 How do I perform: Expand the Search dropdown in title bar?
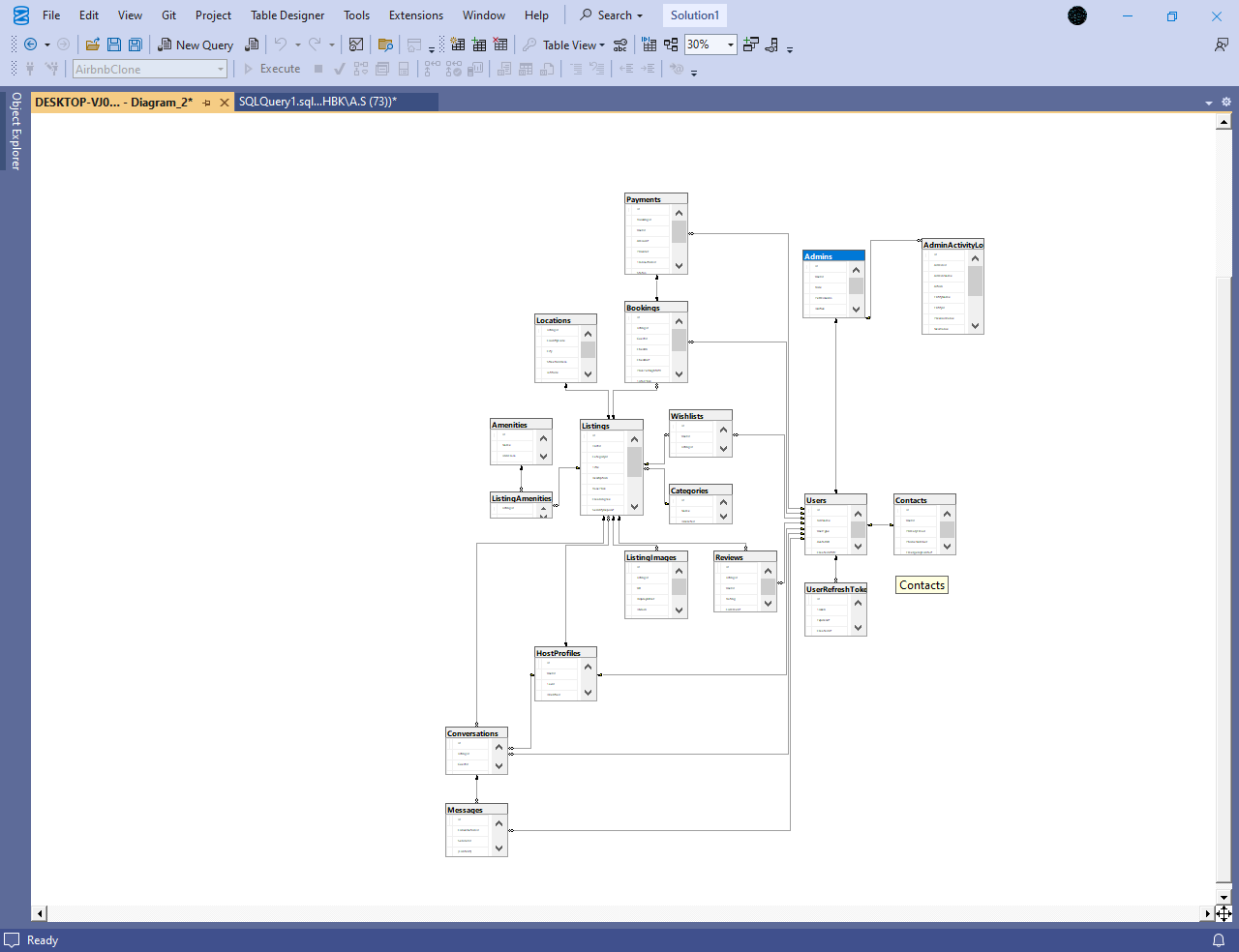pos(612,15)
